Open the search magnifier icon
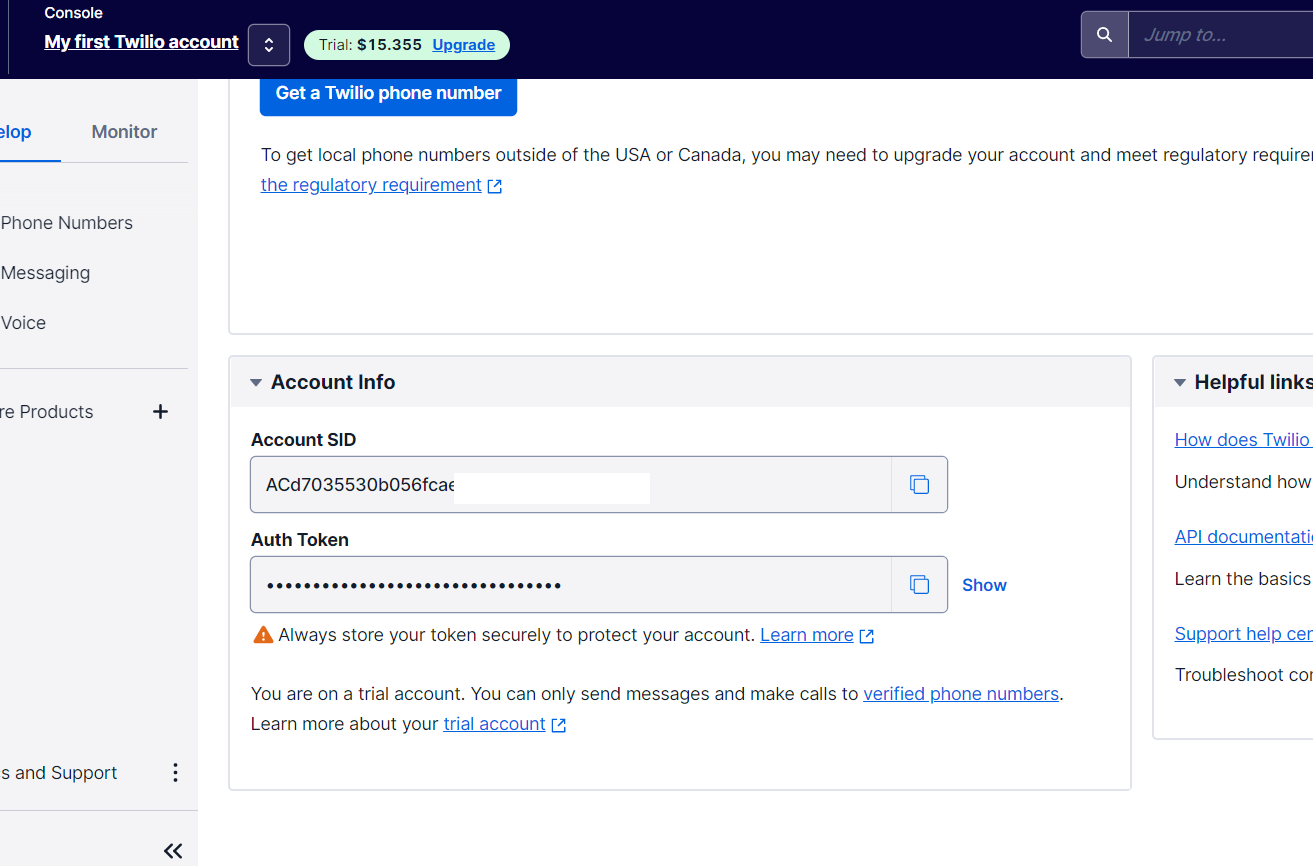The height and width of the screenshot is (866, 1313). pyautogui.click(x=1104, y=35)
